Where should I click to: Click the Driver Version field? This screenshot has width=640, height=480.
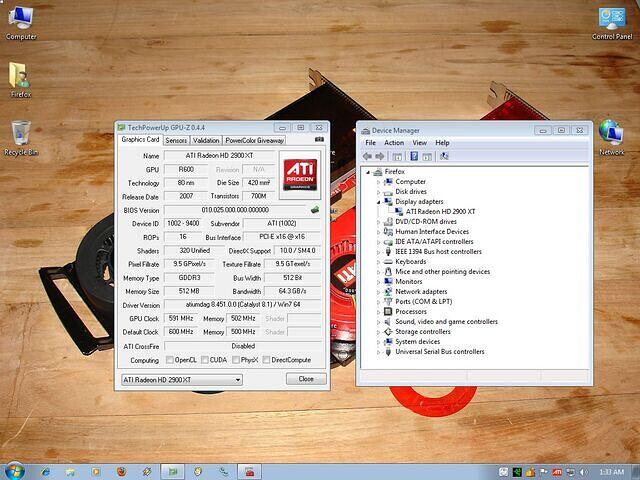(242, 304)
